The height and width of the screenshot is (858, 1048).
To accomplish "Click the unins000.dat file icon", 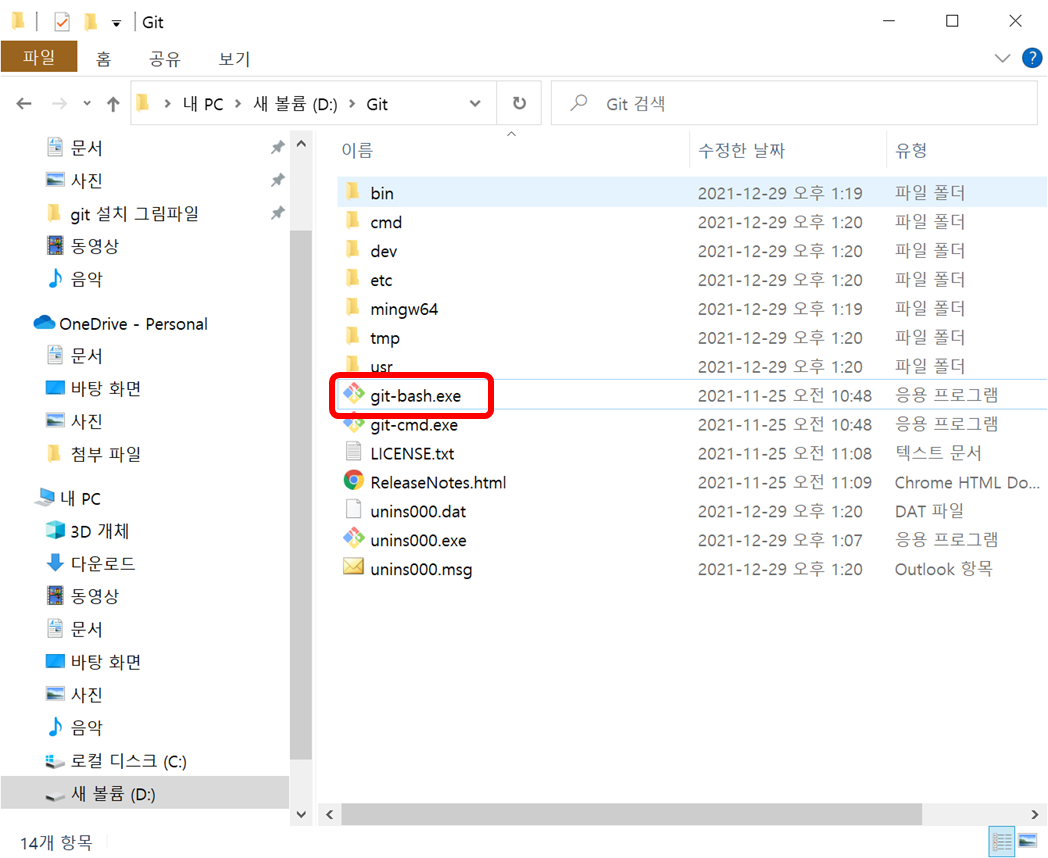I will (354, 510).
